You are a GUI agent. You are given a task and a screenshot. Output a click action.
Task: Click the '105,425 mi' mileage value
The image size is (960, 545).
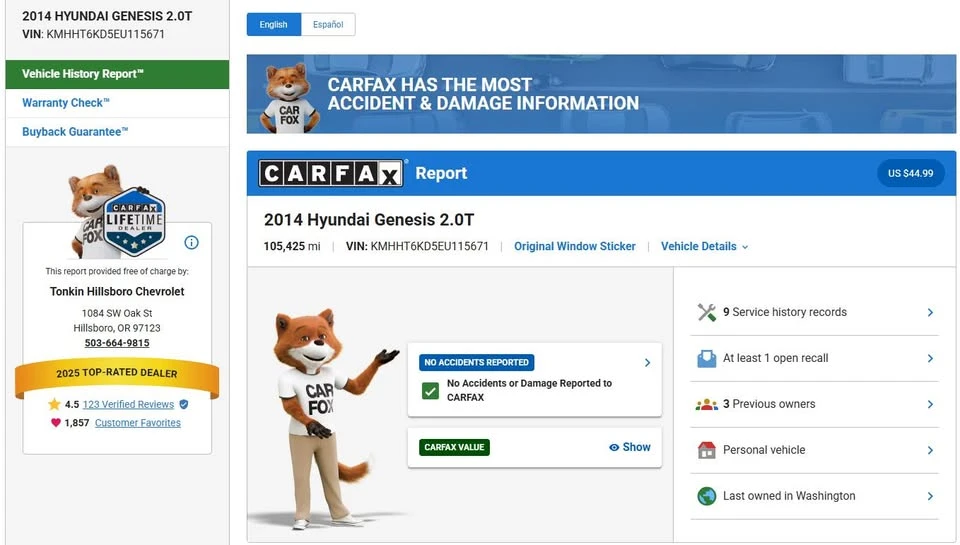point(291,246)
